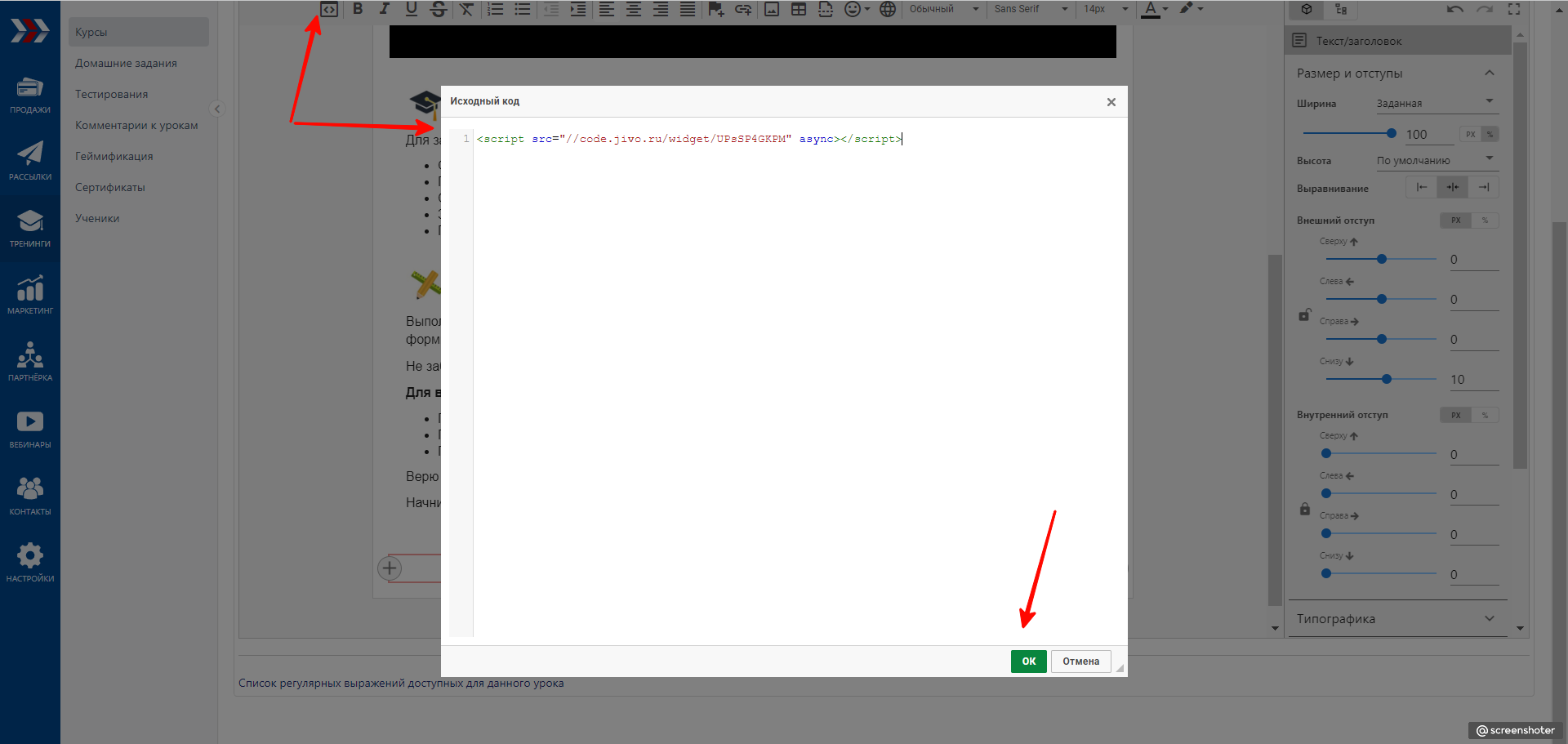Viewport: 1568px width, 744px height.
Task: Open the Sans Serif font dropdown
Action: click(x=1031, y=9)
